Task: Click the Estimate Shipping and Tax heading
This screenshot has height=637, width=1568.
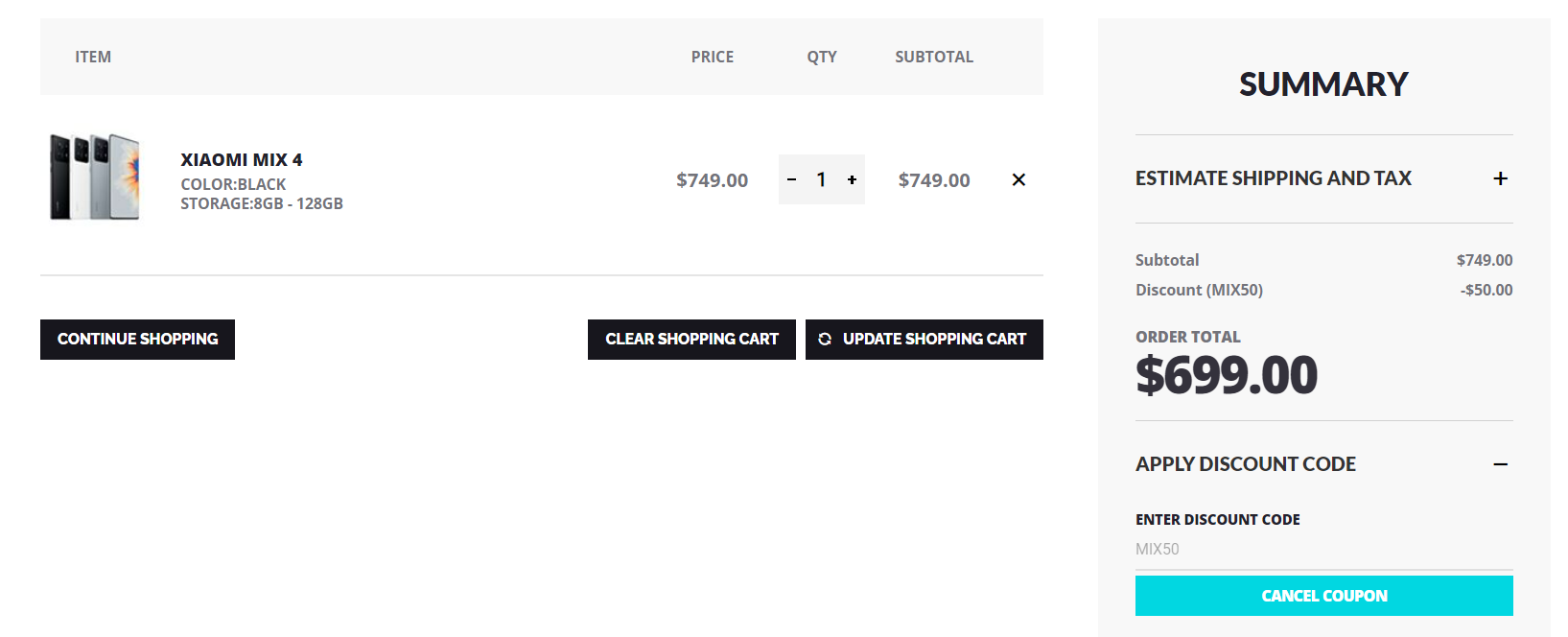Action: point(1273,178)
